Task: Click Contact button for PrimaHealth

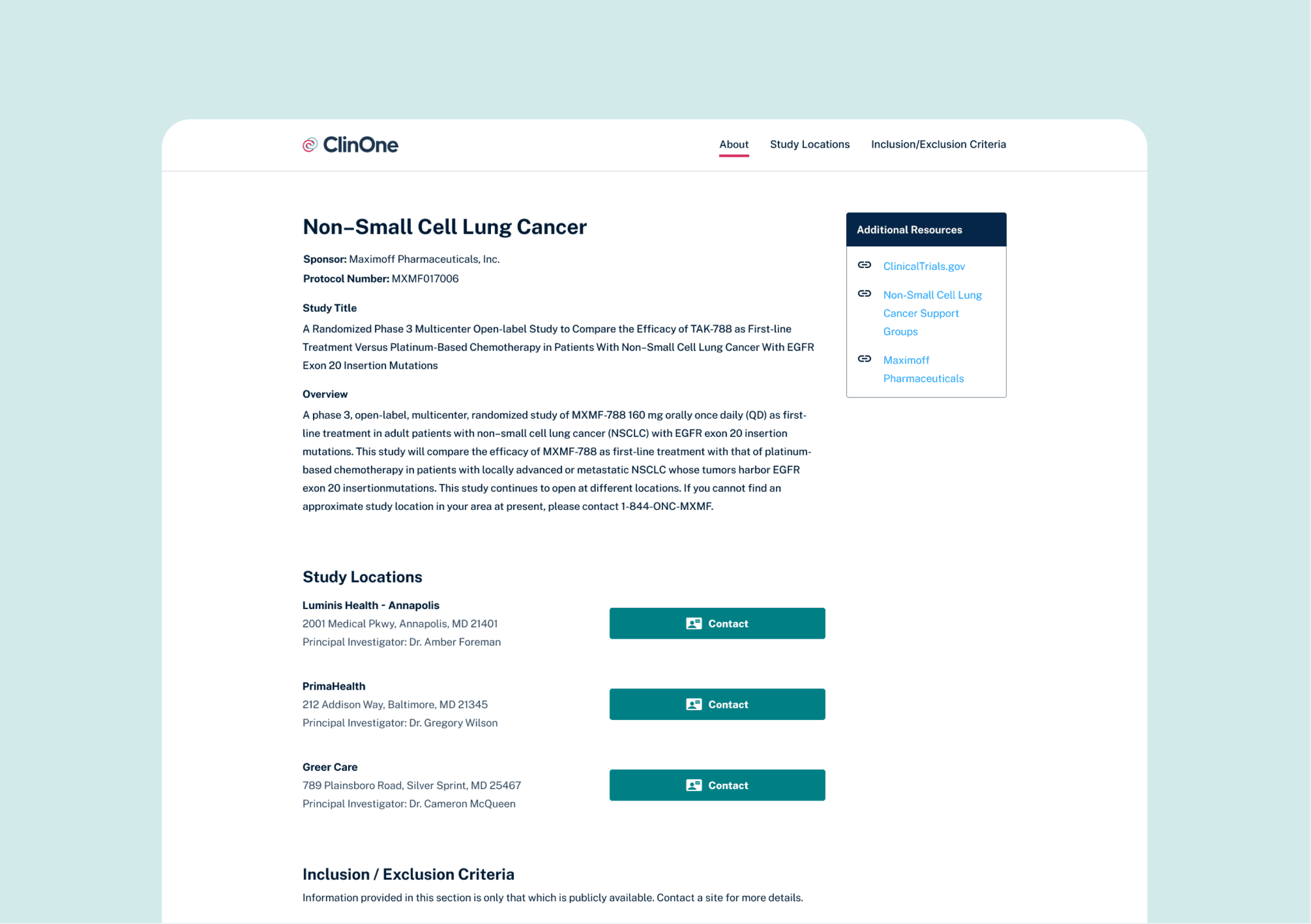Action: coord(717,704)
